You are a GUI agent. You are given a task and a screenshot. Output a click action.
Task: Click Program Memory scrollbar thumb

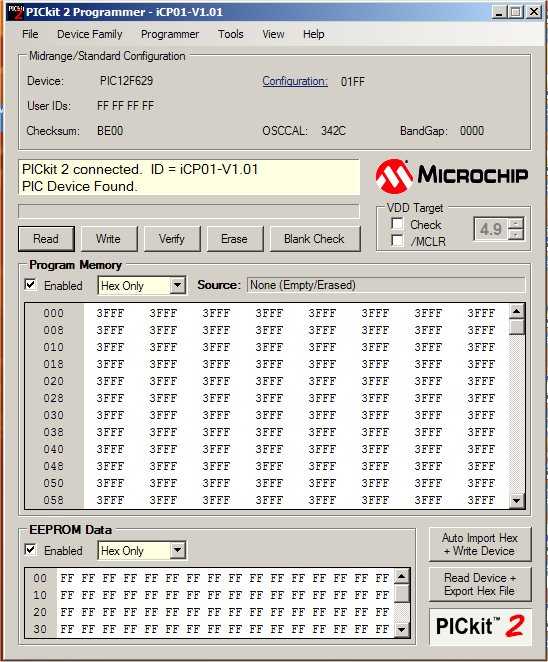pyautogui.click(x=517, y=327)
